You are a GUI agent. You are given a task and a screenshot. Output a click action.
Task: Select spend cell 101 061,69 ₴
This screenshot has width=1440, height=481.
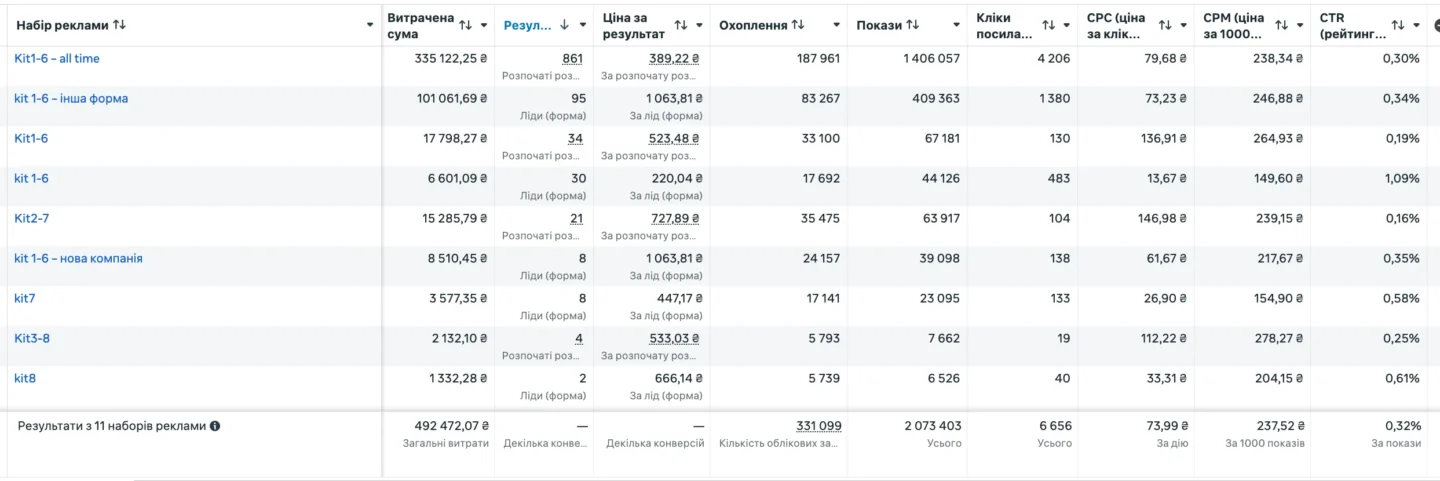coord(451,99)
